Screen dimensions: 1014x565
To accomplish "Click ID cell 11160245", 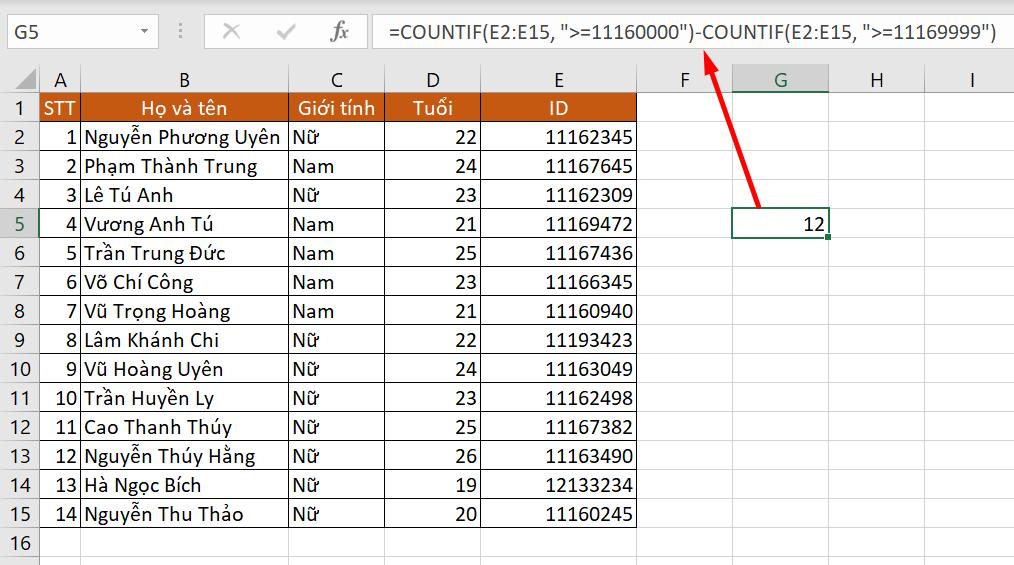I will tap(559, 514).
